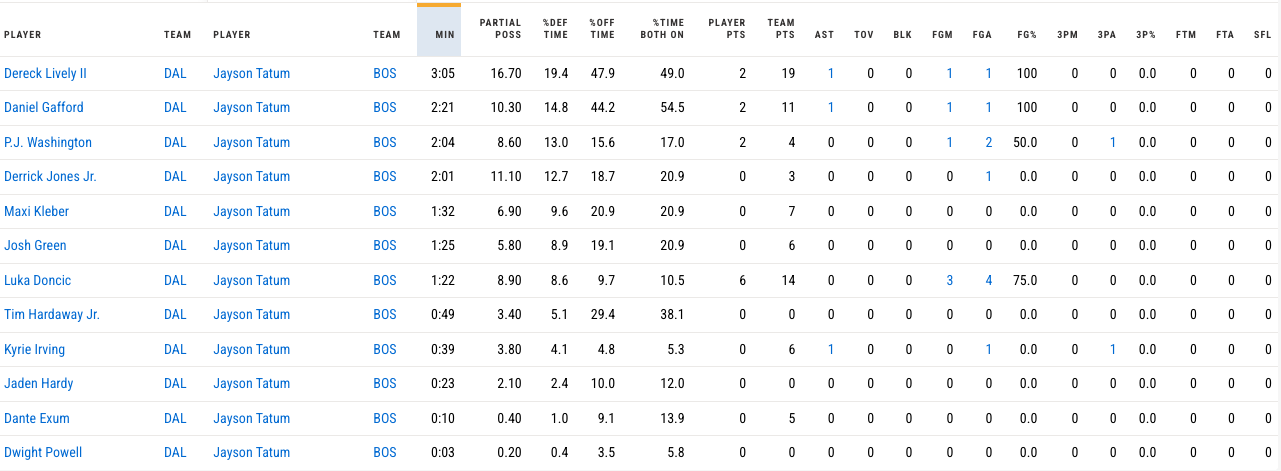Screen dimensions: 1281x471
Task: Sort by the TOV column header
Action: [863, 35]
